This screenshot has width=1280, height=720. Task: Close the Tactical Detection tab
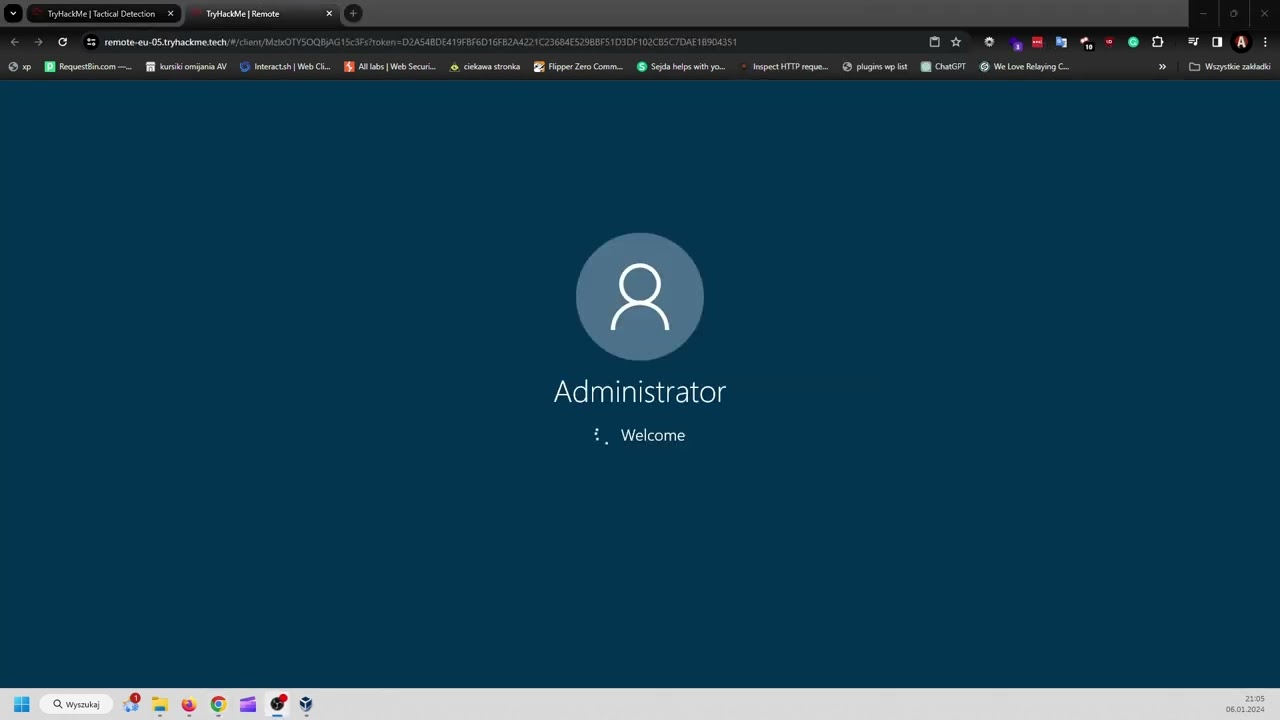(170, 14)
